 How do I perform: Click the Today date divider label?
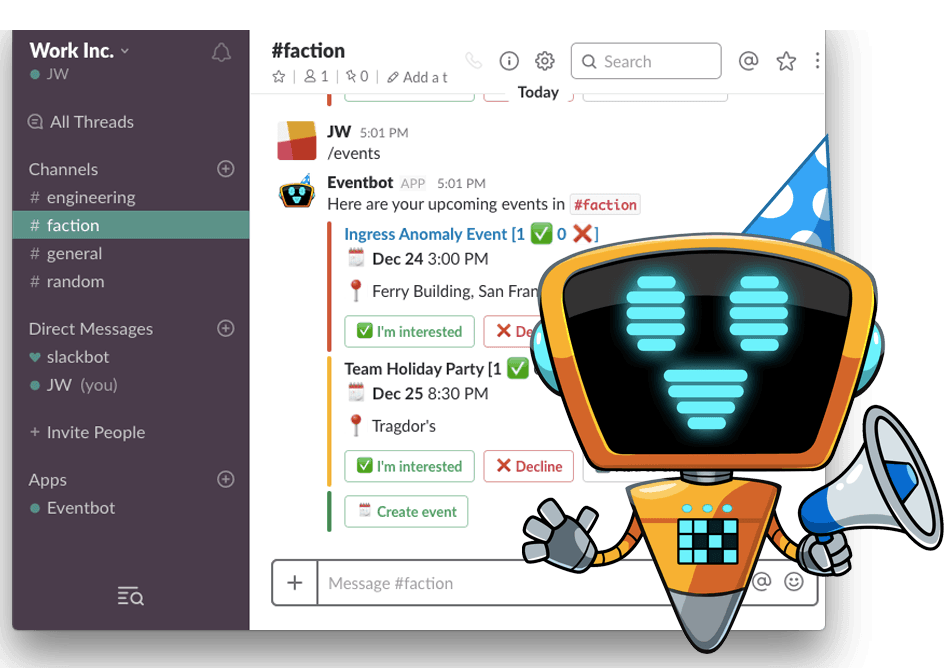(x=538, y=92)
